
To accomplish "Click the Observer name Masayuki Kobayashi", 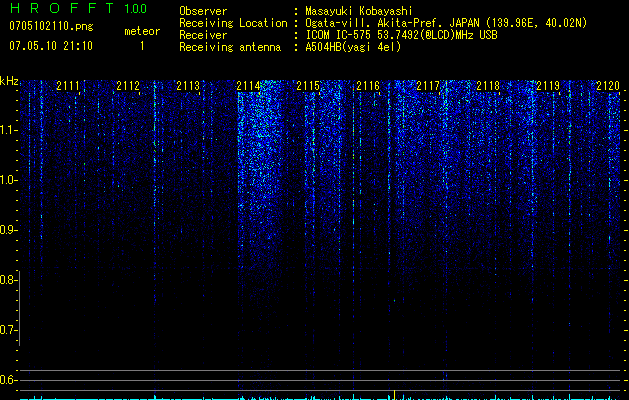I will 359,11.
